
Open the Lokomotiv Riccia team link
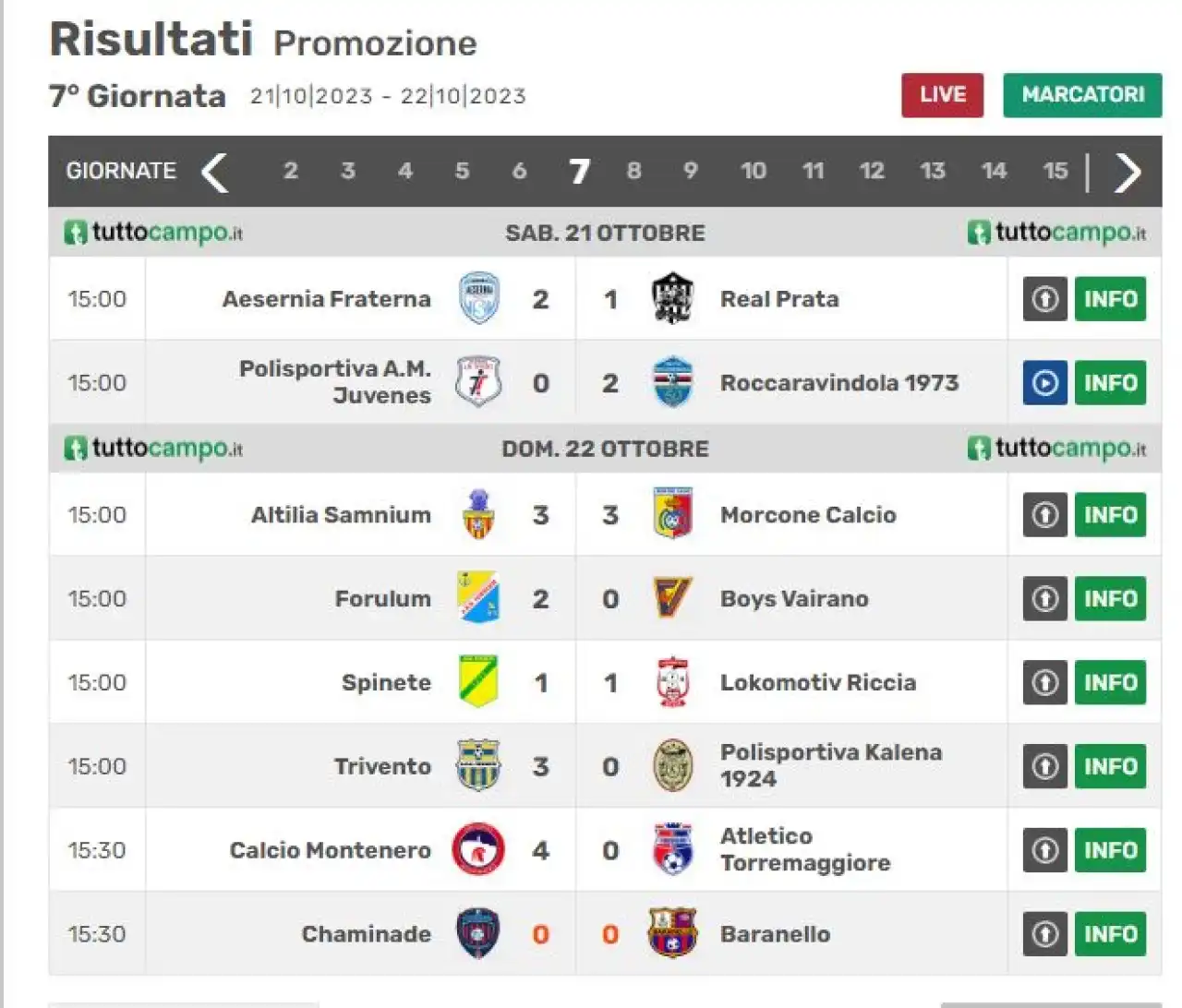click(818, 682)
